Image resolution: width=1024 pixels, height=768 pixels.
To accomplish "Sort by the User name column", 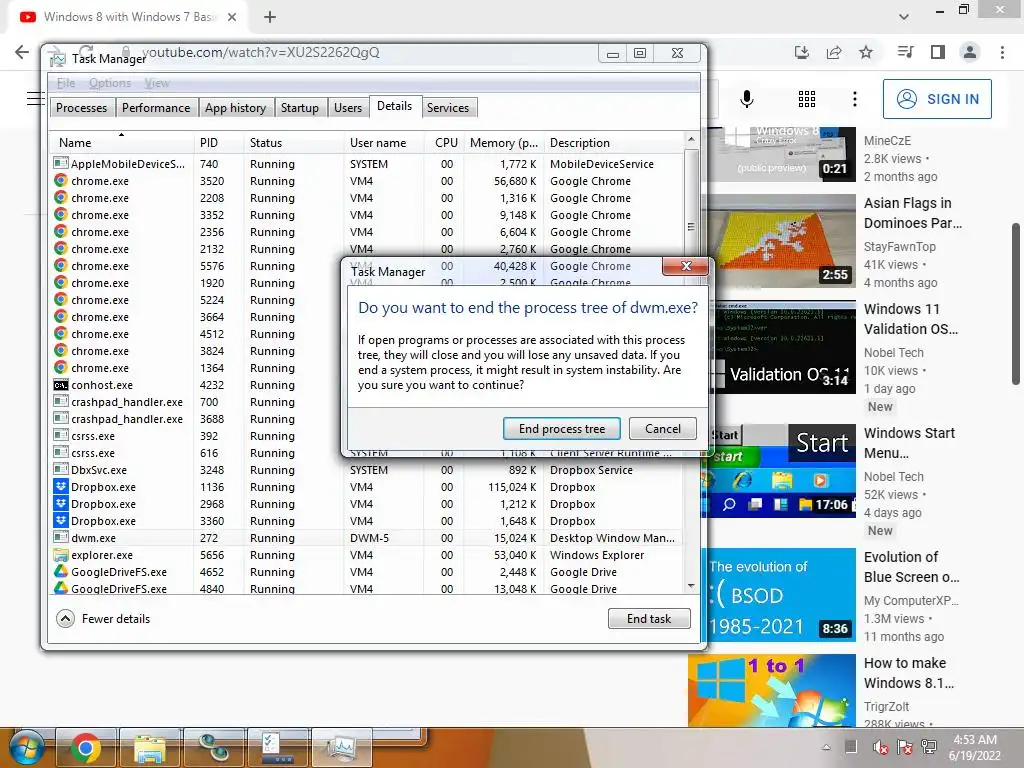I will 383,142.
